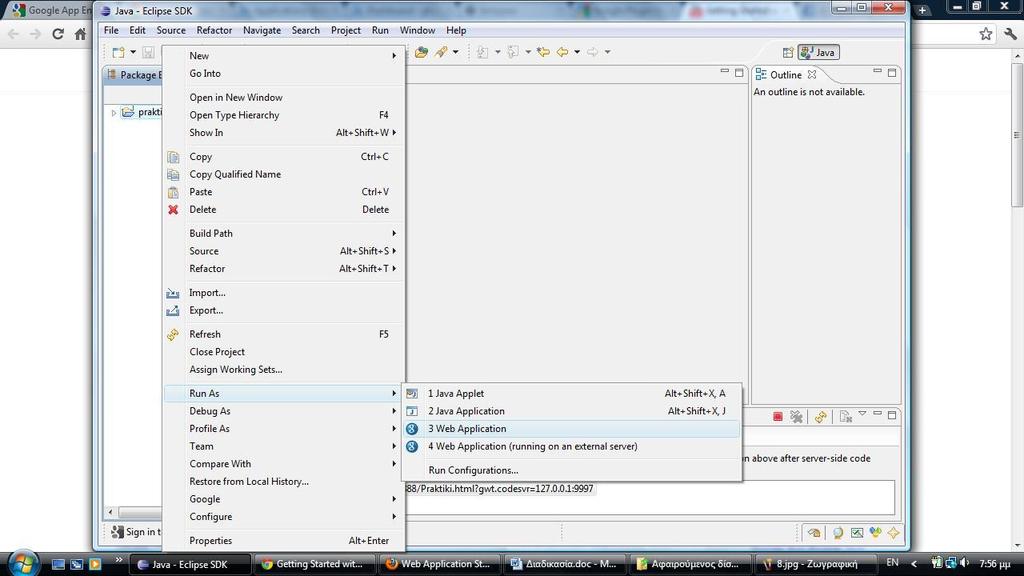Click the Next Annotation toolbar icon
Image resolution: width=1024 pixels, height=576 pixels.
pos(482,52)
